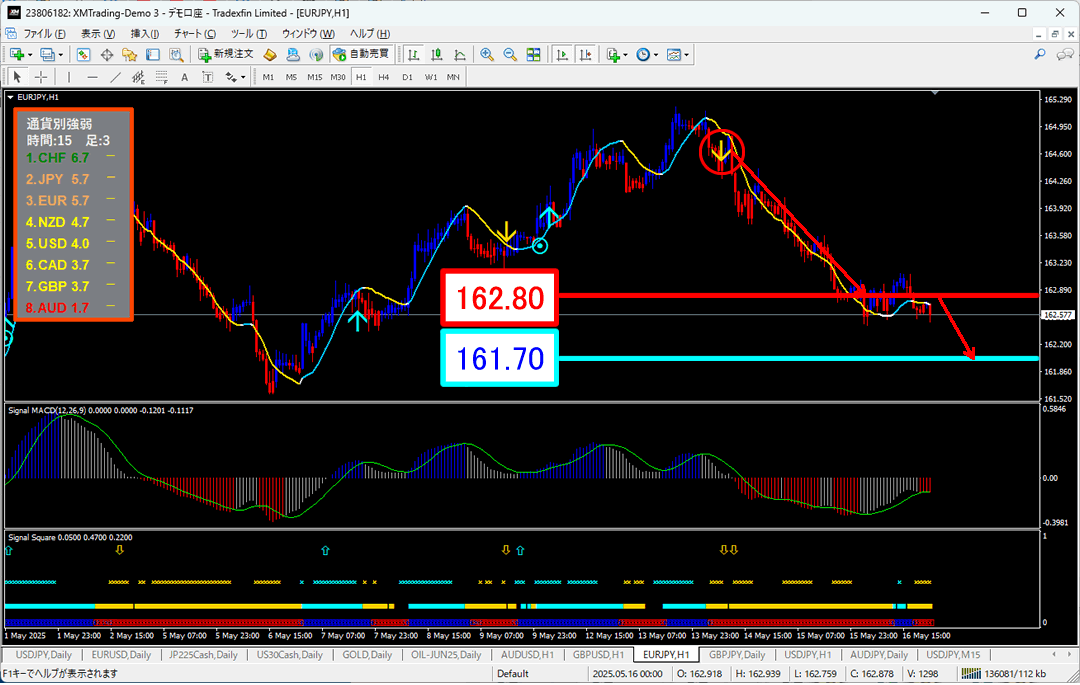Tile windows with the grid icon
1080x685 pixels.
click(533, 54)
